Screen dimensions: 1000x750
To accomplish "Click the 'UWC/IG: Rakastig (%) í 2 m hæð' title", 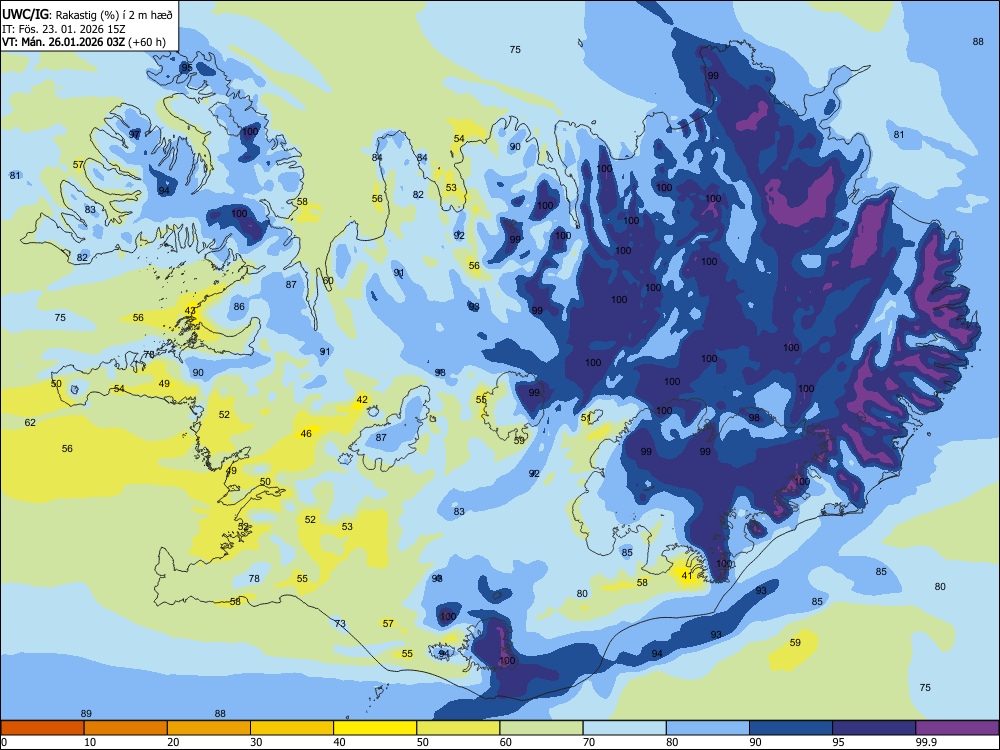I will 87,14.
